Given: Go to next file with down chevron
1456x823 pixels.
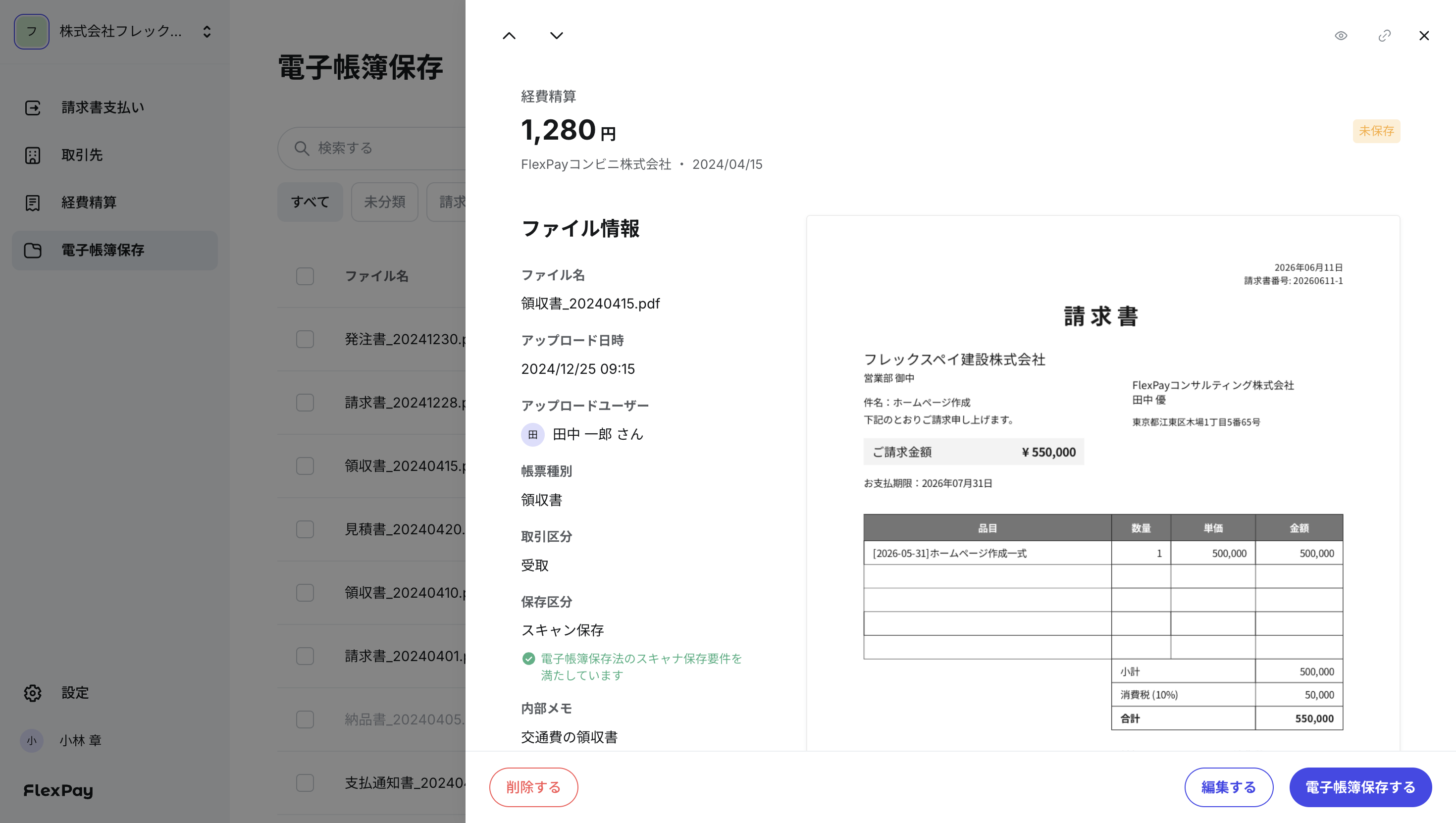Looking at the screenshot, I should pyautogui.click(x=556, y=36).
